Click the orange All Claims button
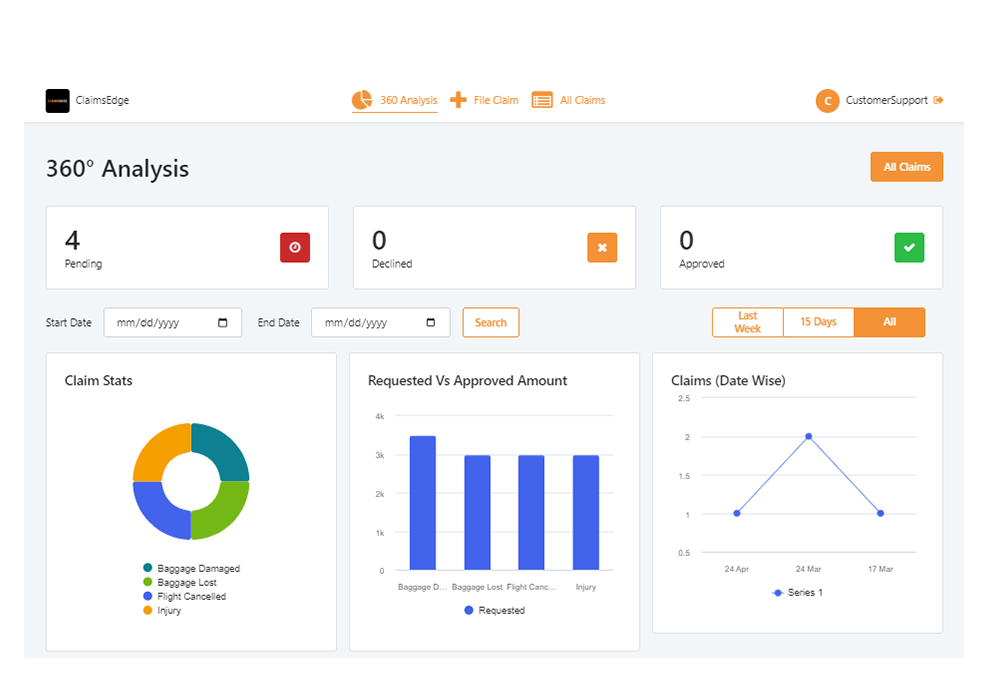Image resolution: width=990 pixels, height=680 pixels. click(x=906, y=167)
